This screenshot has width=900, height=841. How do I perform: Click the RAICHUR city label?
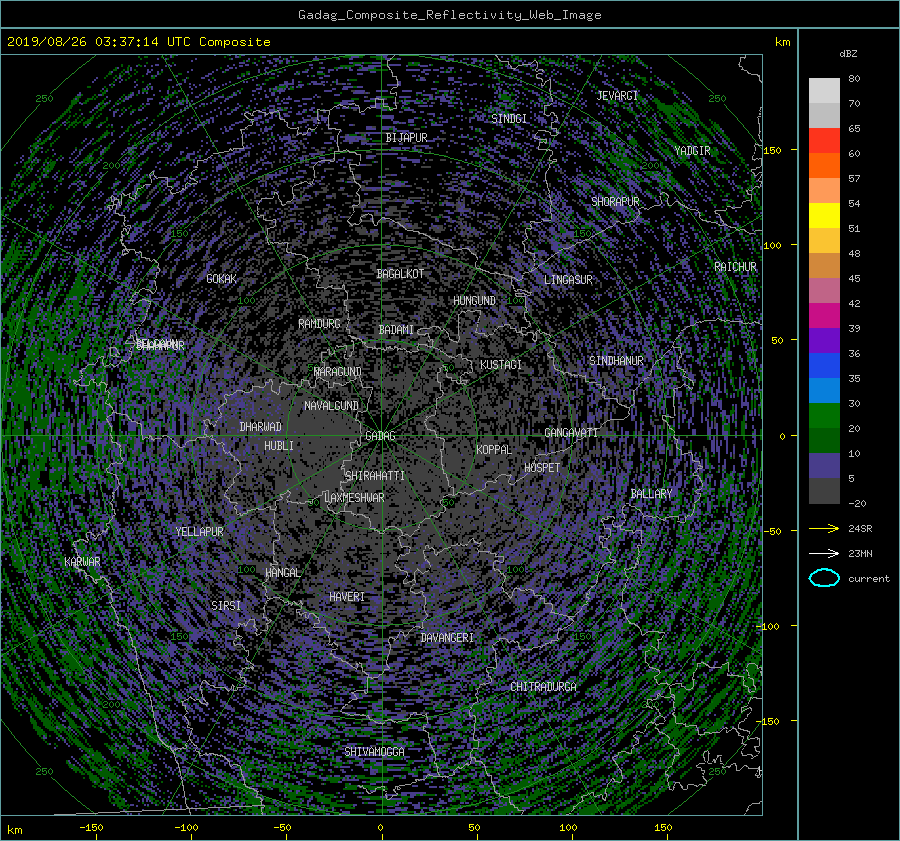coord(735,267)
